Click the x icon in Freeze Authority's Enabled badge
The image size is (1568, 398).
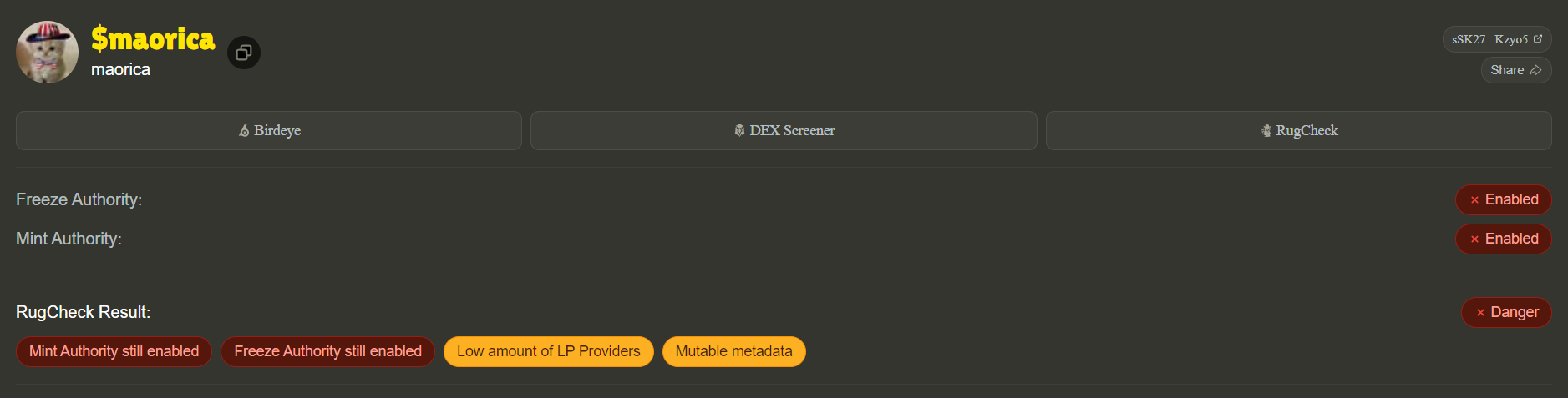coord(1474,200)
